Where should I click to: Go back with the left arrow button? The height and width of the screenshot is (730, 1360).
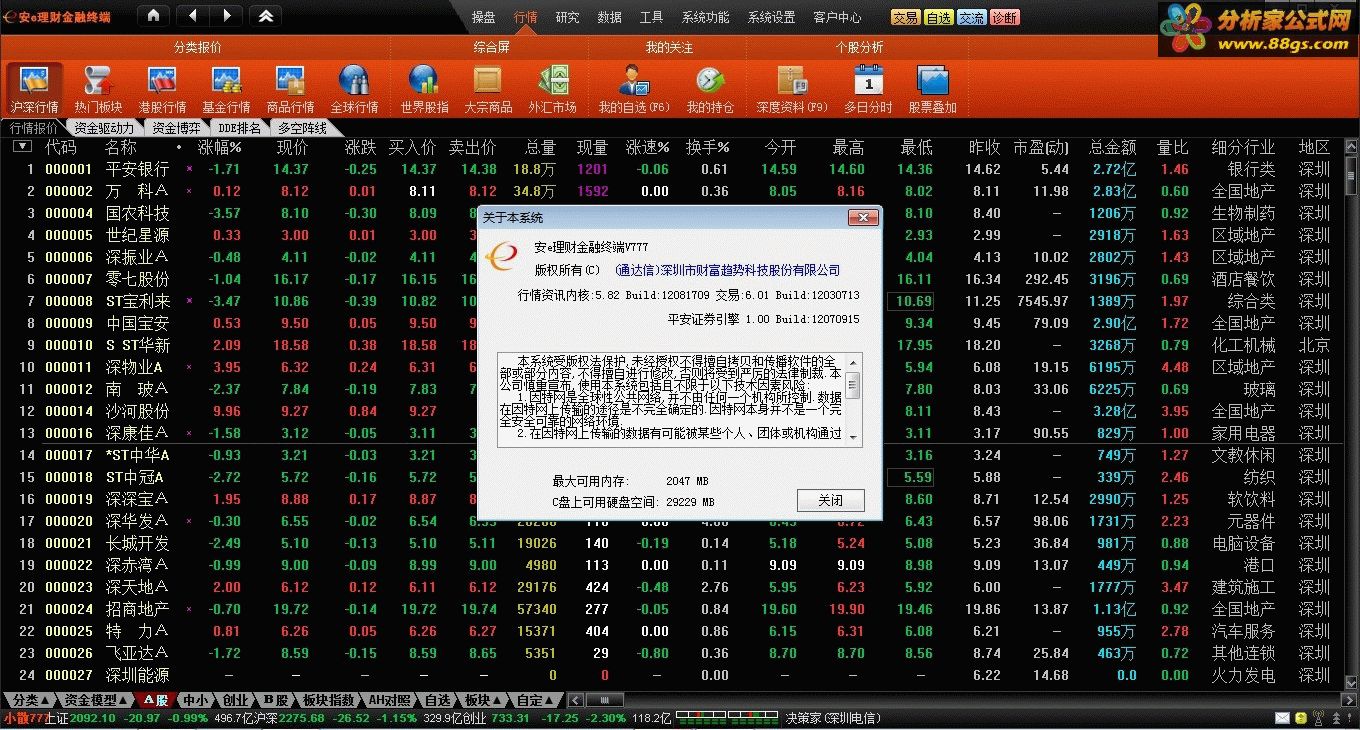(193, 15)
